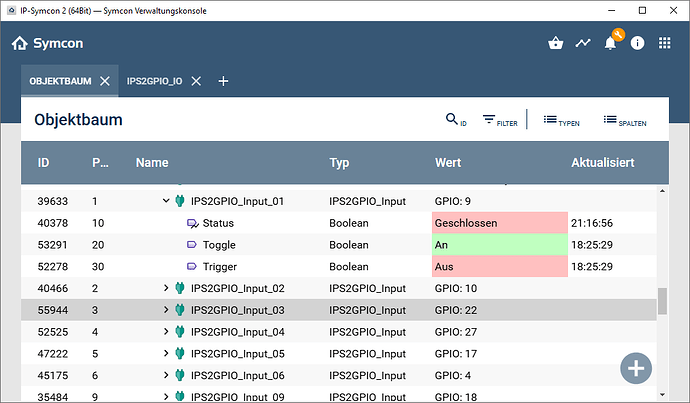The height and width of the screenshot is (403, 690).
Task: Click the IPS2GPIO_Input_03 plug icon
Action: click(180, 310)
